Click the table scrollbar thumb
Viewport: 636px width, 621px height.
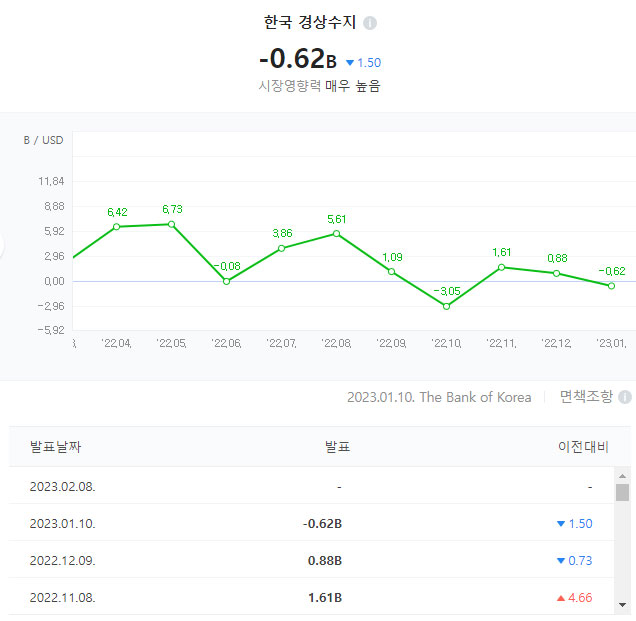622,492
